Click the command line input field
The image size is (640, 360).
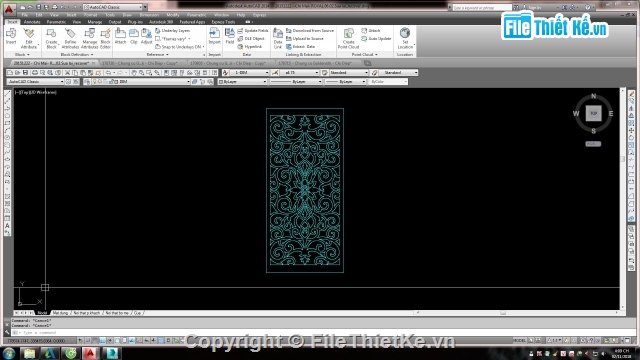click(x=322, y=333)
